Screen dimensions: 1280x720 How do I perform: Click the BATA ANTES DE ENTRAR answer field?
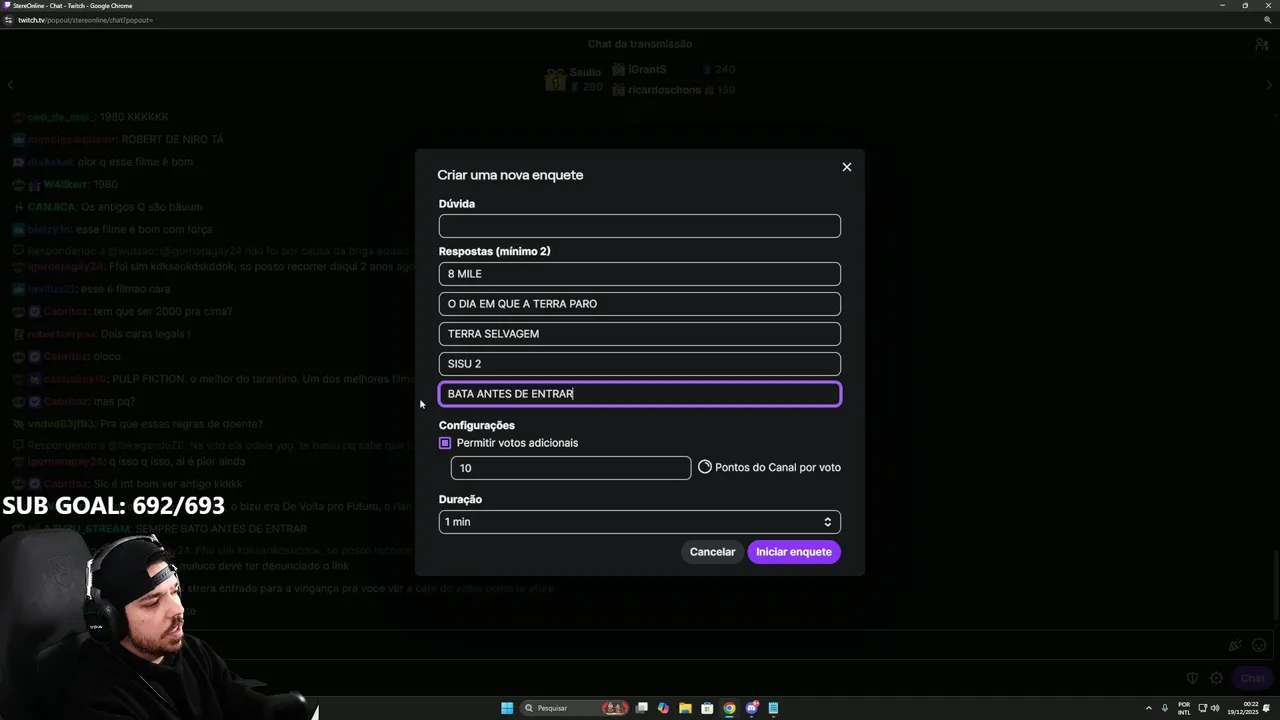[x=640, y=394]
